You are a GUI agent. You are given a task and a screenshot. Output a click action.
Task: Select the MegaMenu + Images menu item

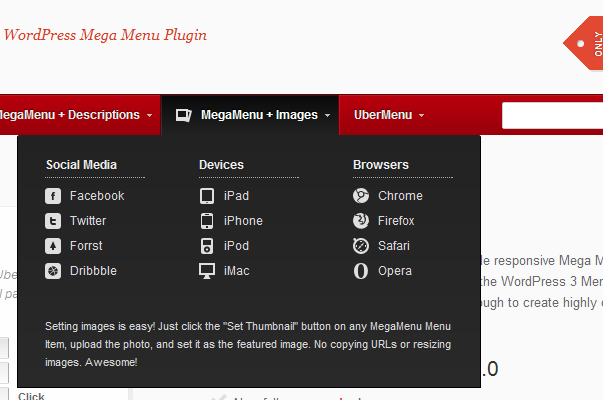[x=250, y=115]
